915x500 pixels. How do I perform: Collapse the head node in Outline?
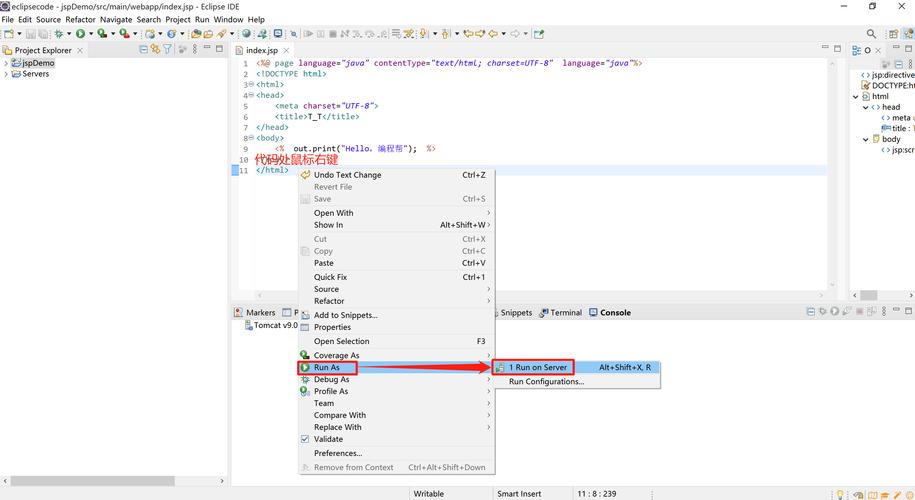click(865, 107)
